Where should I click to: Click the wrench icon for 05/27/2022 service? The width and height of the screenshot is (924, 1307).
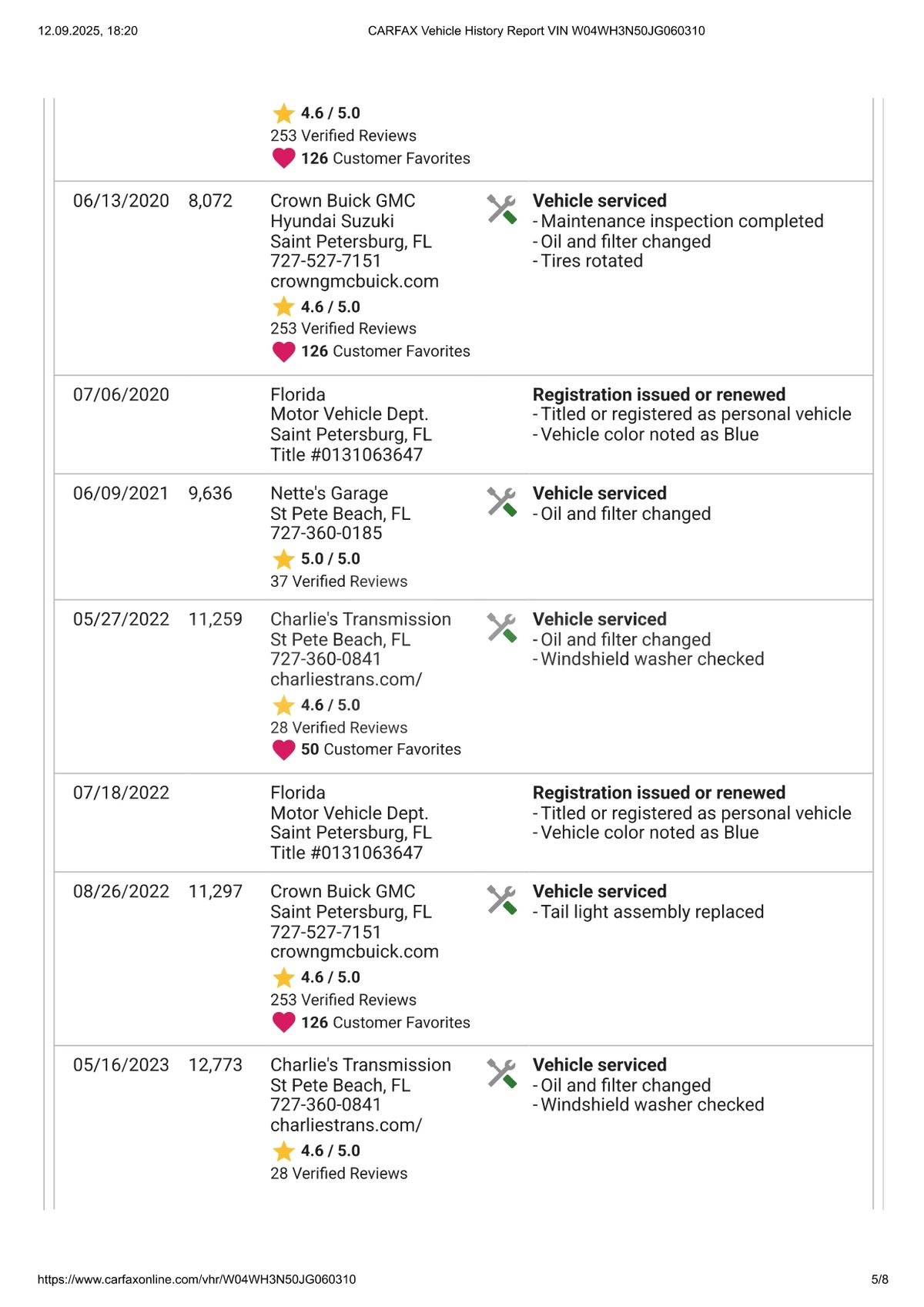[501, 628]
